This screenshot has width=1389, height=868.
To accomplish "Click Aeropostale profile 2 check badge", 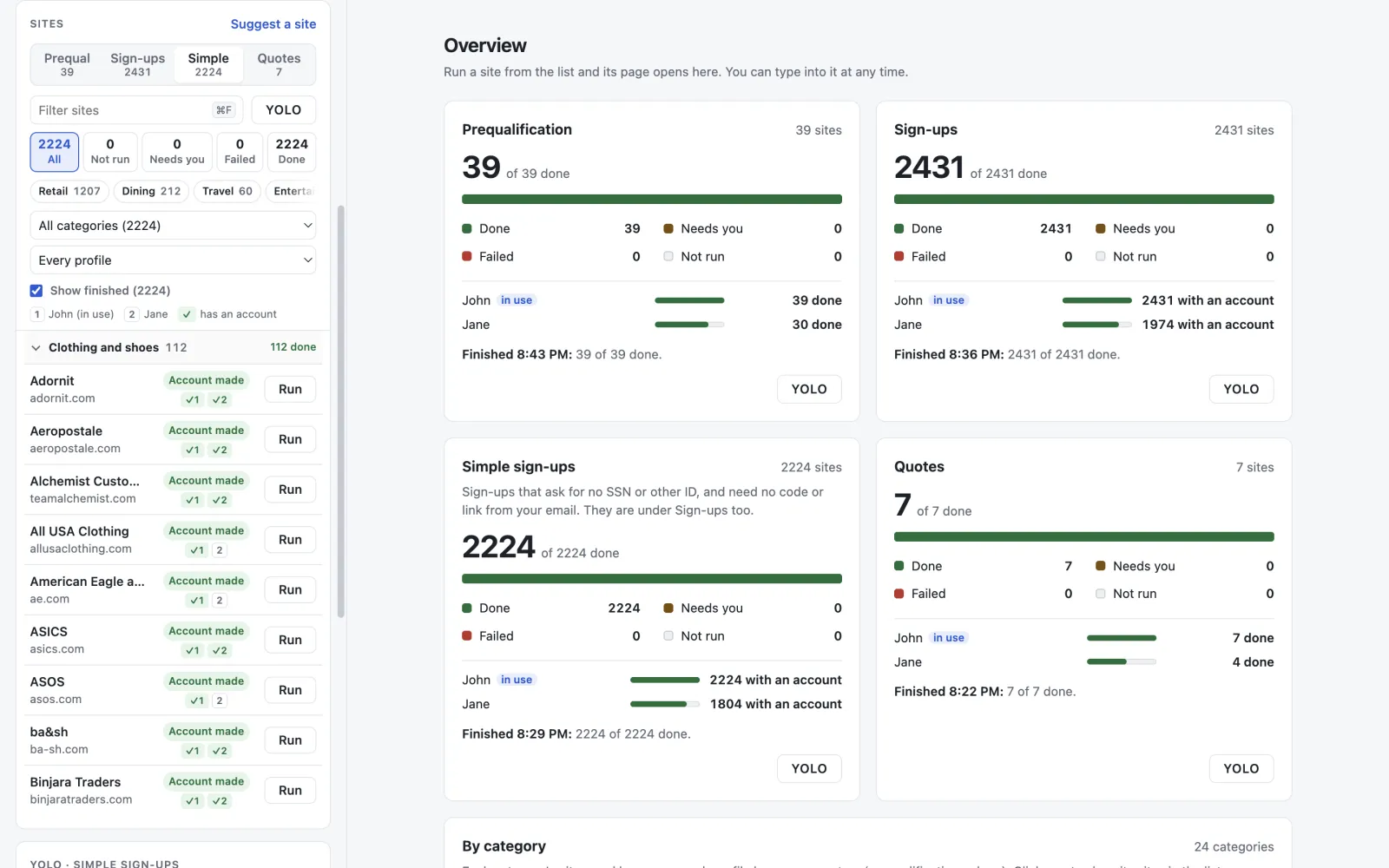I will click(x=220, y=450).
